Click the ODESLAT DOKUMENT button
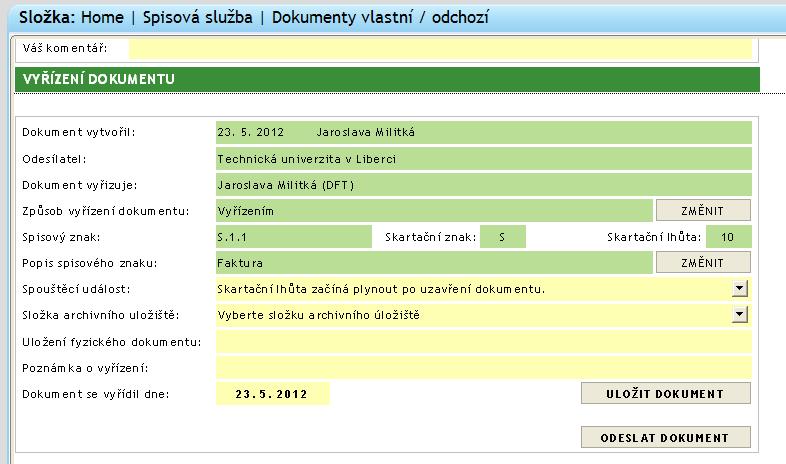 click(665, 437)
